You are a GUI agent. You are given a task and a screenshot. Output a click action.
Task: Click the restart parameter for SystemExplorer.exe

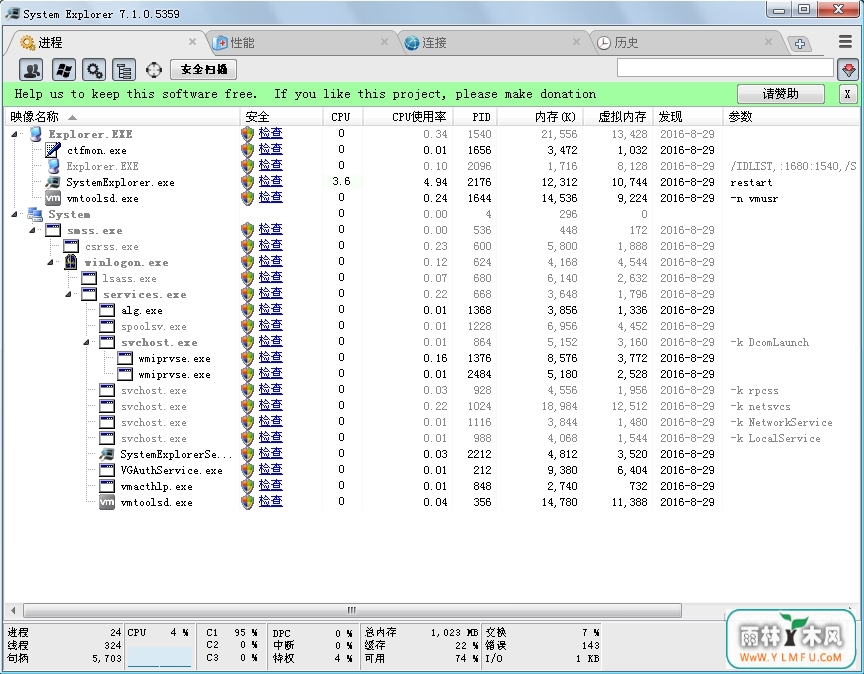pos(751,182)
